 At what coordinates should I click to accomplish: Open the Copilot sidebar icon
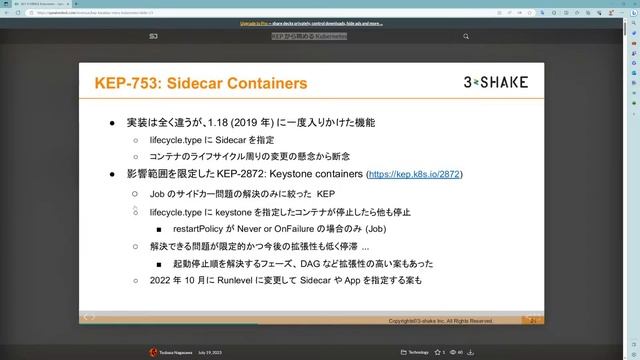634,13
